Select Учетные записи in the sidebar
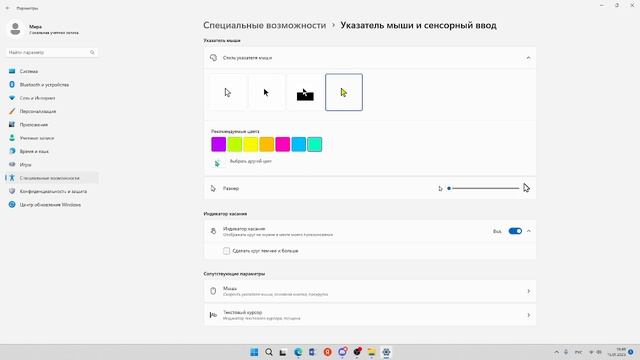This screenshot has width=640, height=360. [51, 138]
